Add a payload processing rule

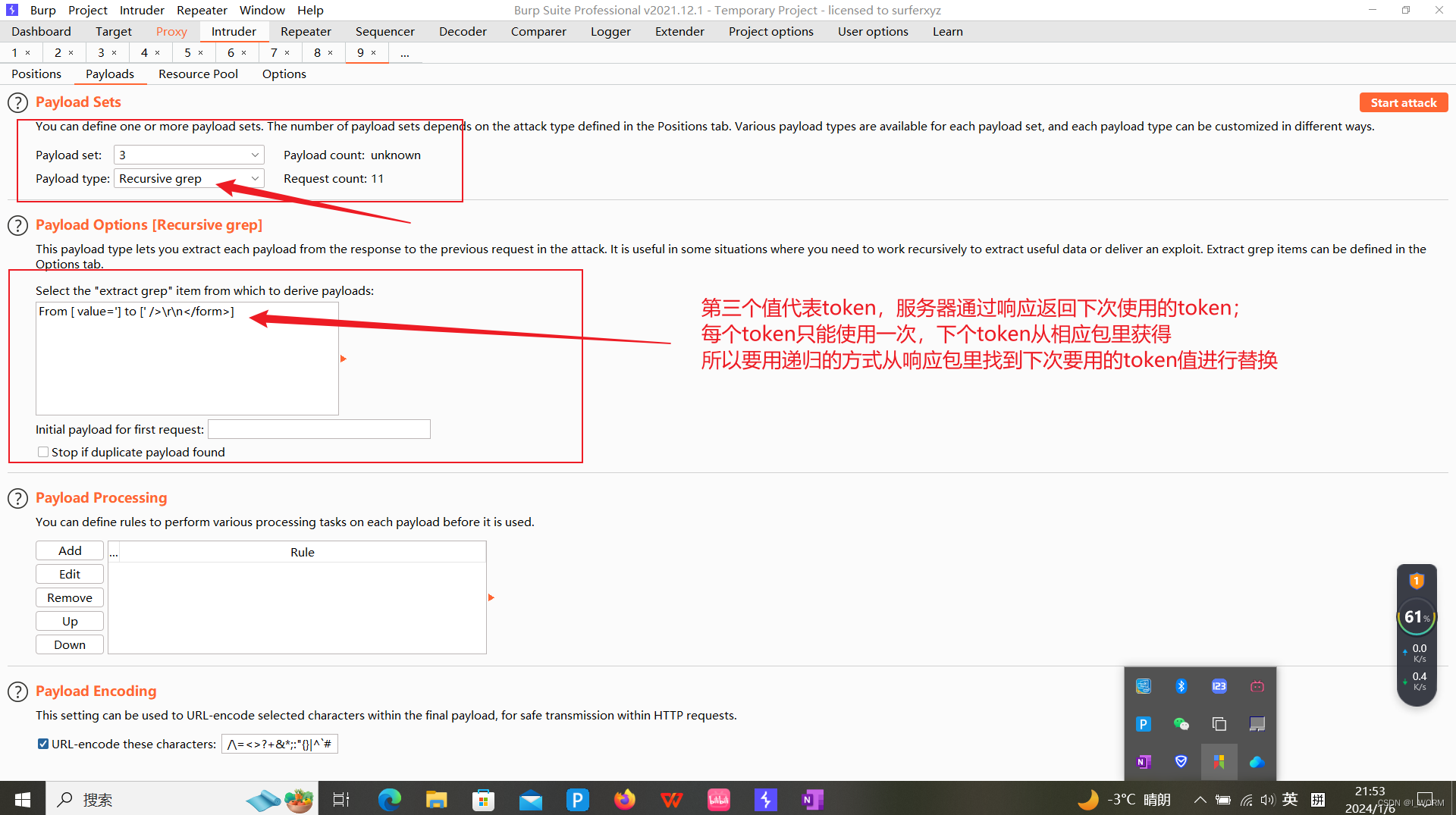[x=70, y=550]
